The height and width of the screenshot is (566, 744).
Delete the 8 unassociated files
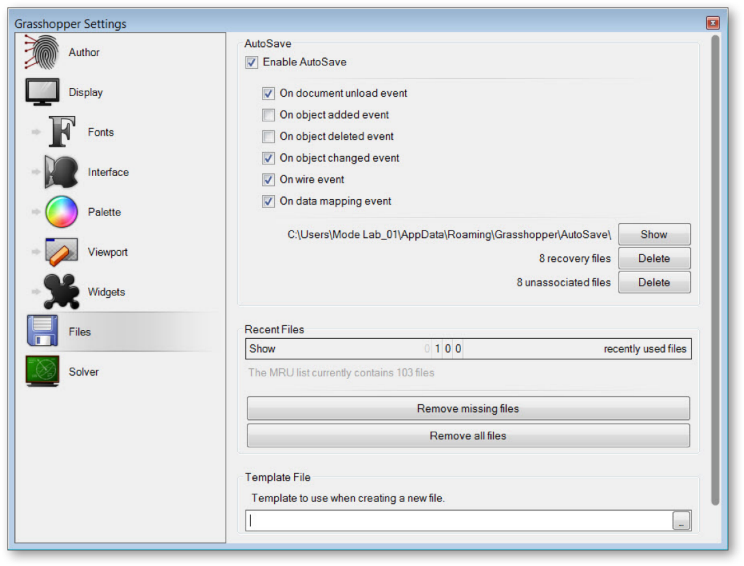[x=654, y=282]
